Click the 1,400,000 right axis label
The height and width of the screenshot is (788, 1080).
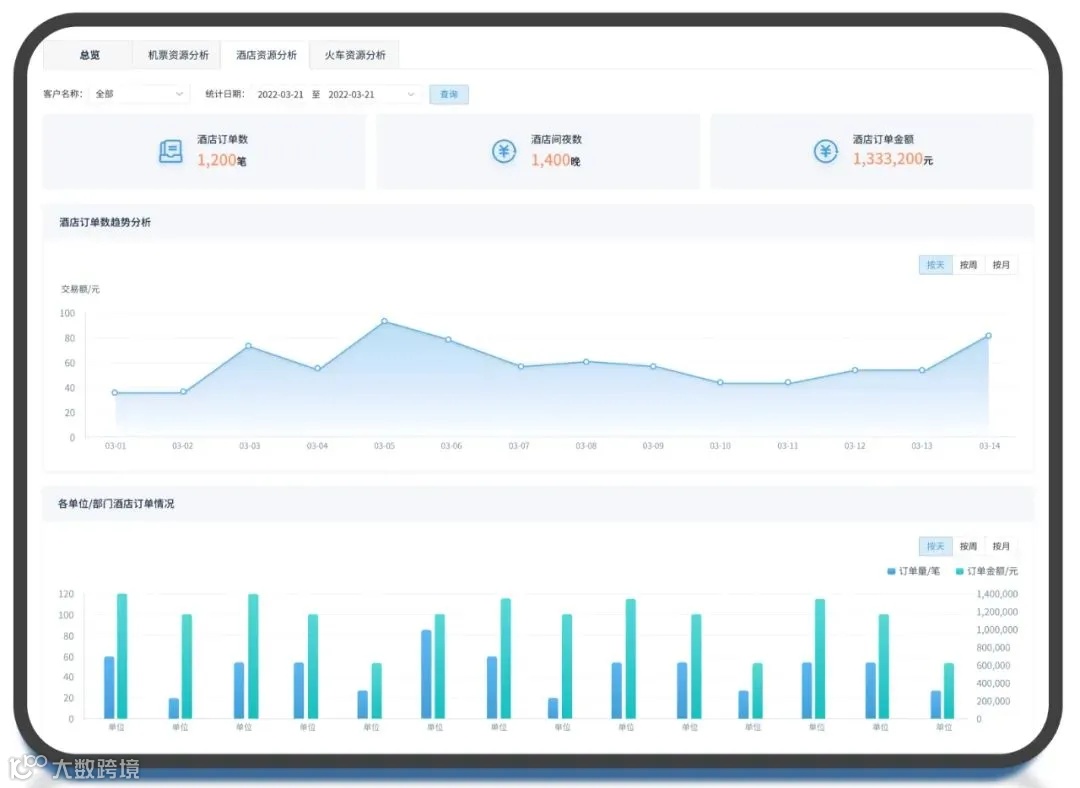coord(997,594)
